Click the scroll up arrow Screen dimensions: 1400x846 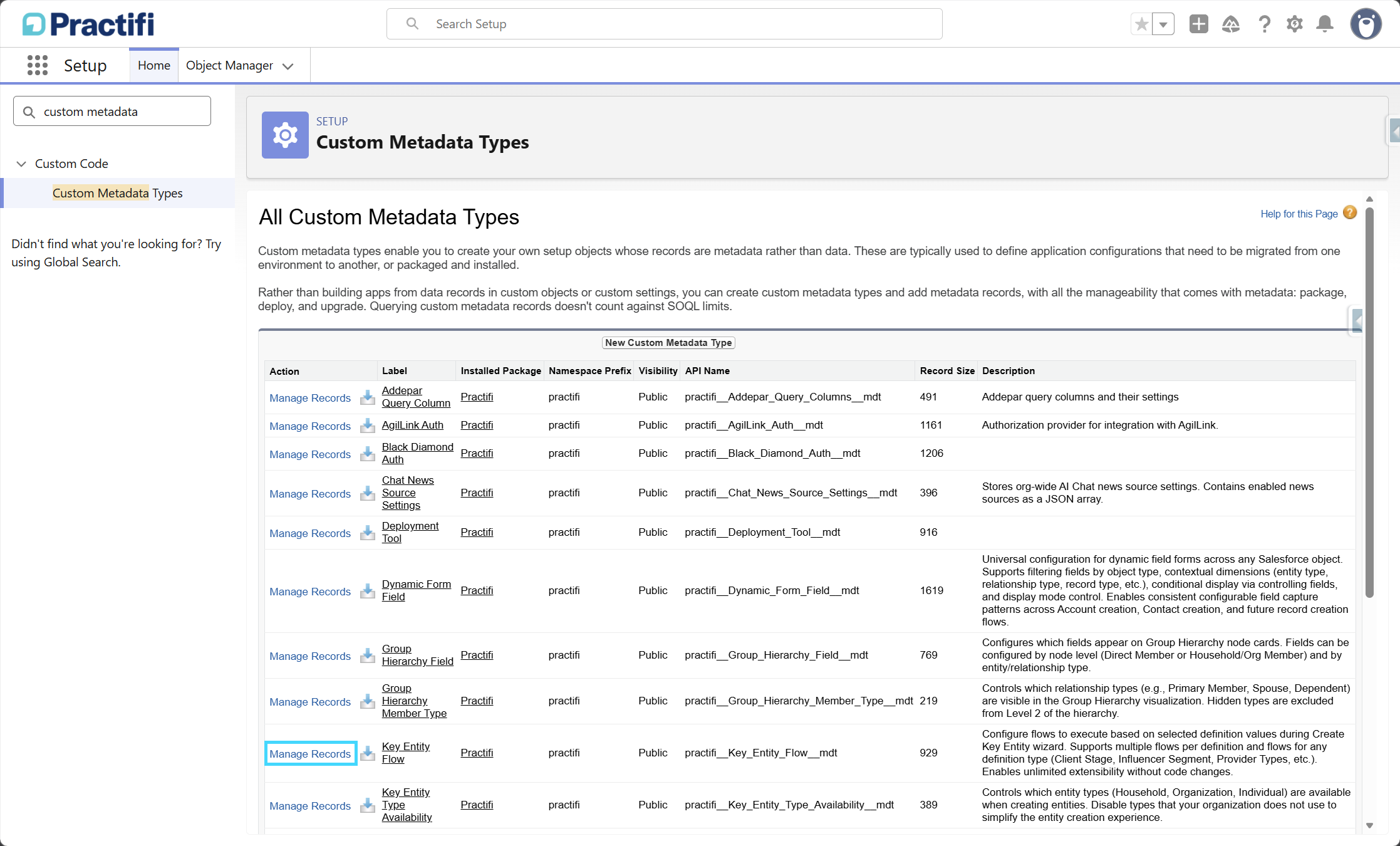pos(1369,199)
